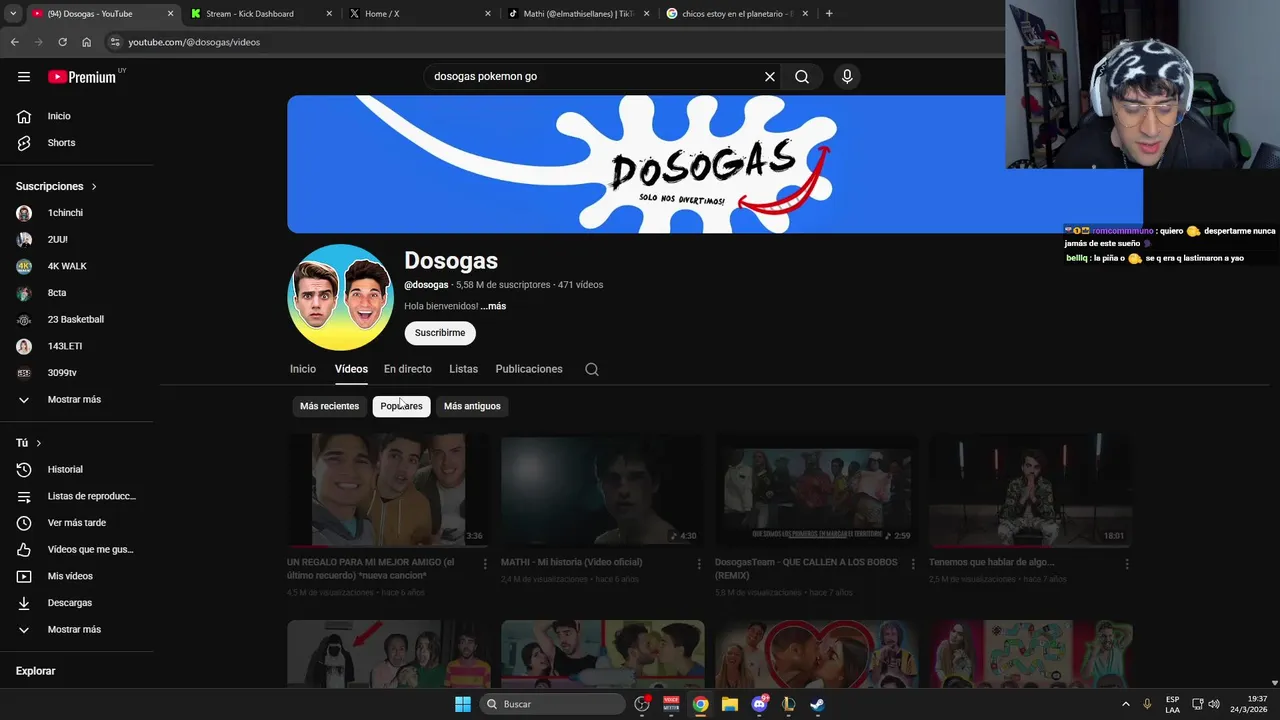This screenshot has width=1280, height=720.
Task: Show hidden system tray icons
Action: pyautogui.click(x=1125, y=704)
